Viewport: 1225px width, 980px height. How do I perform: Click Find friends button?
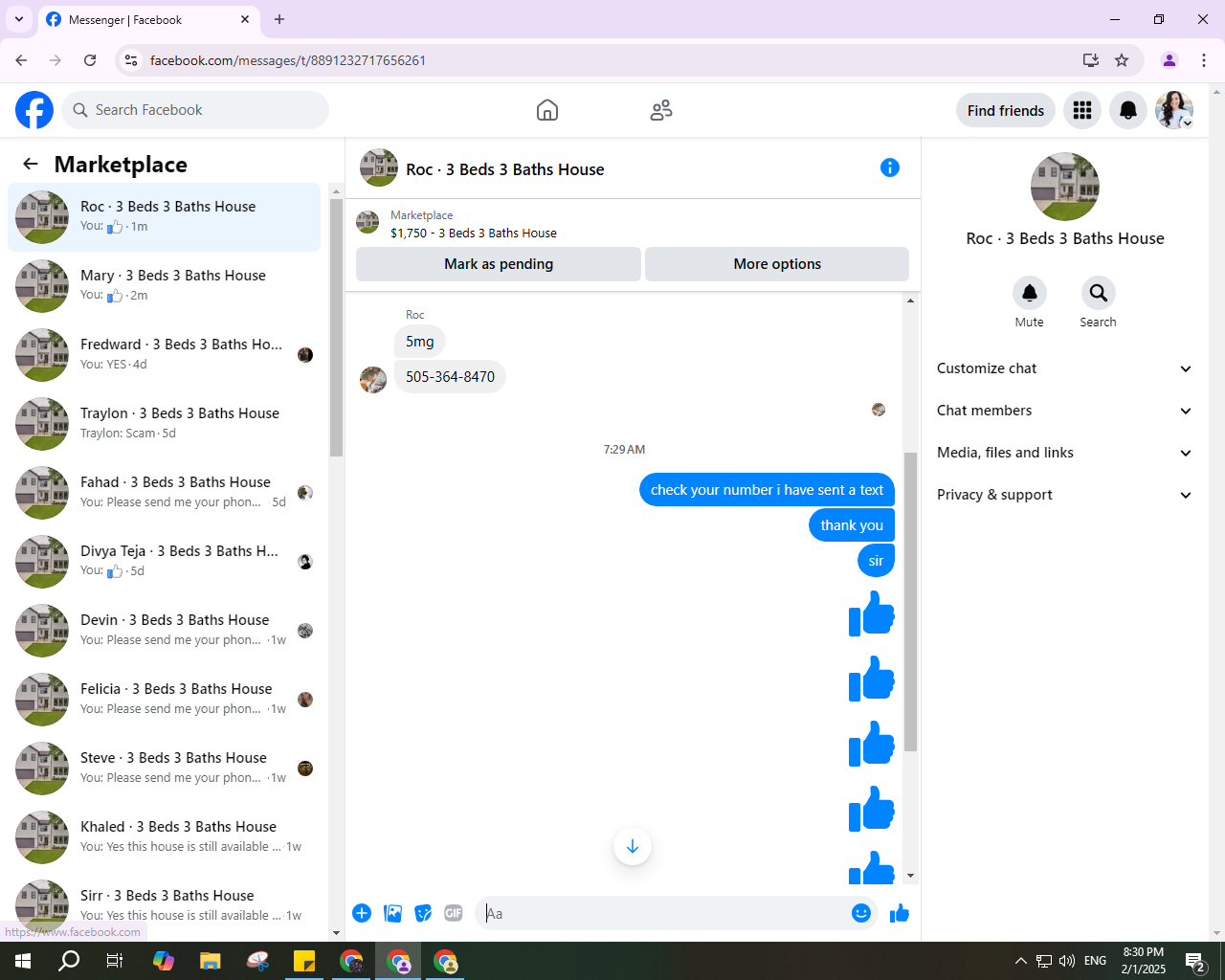(1006, 110)
